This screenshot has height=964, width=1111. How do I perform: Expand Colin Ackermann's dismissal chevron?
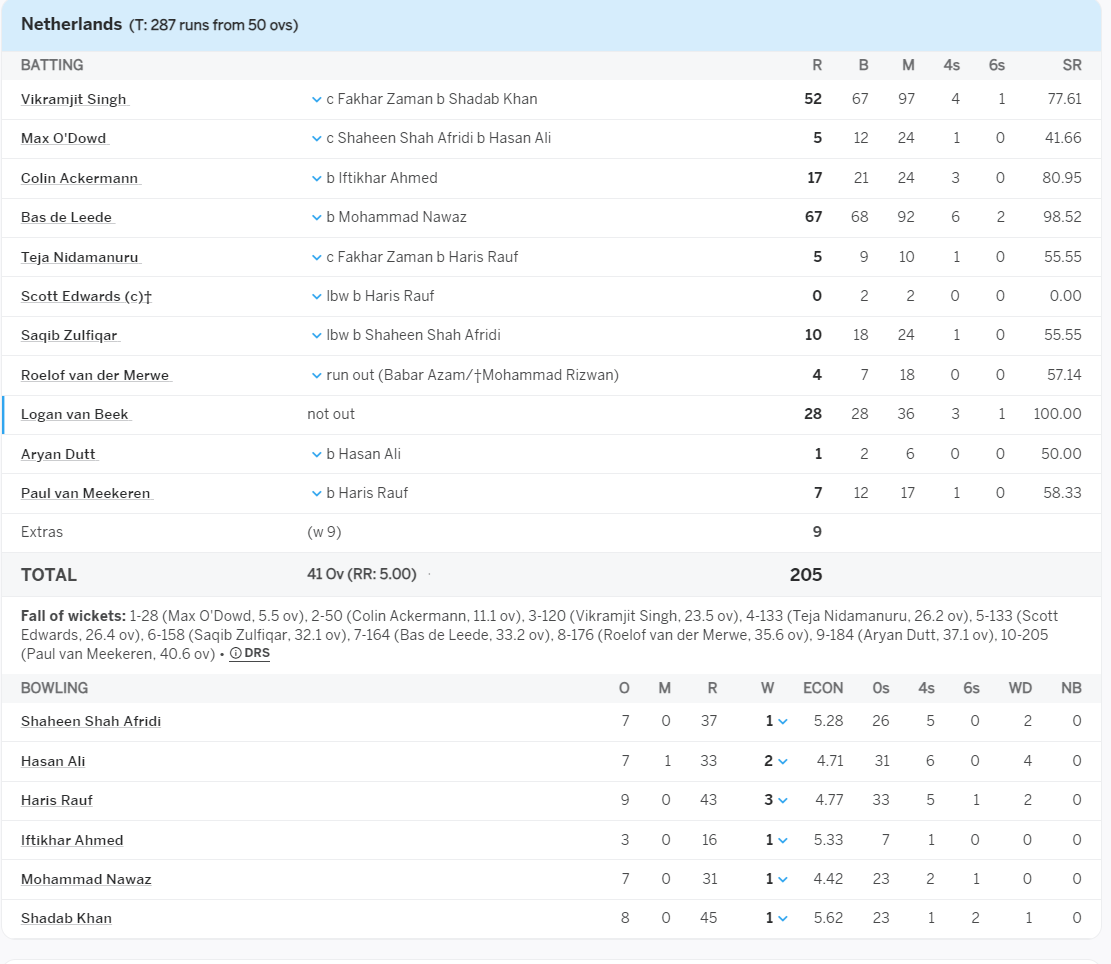pos(316,178)
